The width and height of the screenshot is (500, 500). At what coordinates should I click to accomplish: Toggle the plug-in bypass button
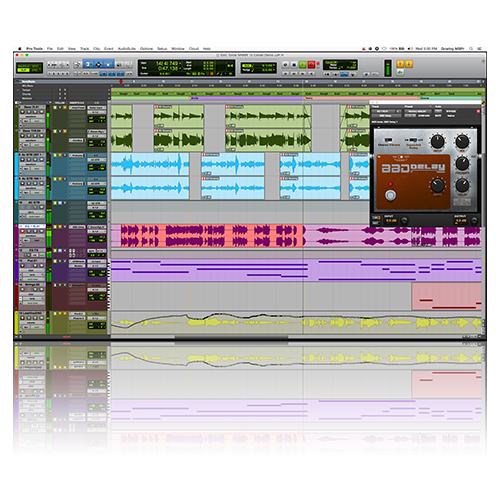451,111
